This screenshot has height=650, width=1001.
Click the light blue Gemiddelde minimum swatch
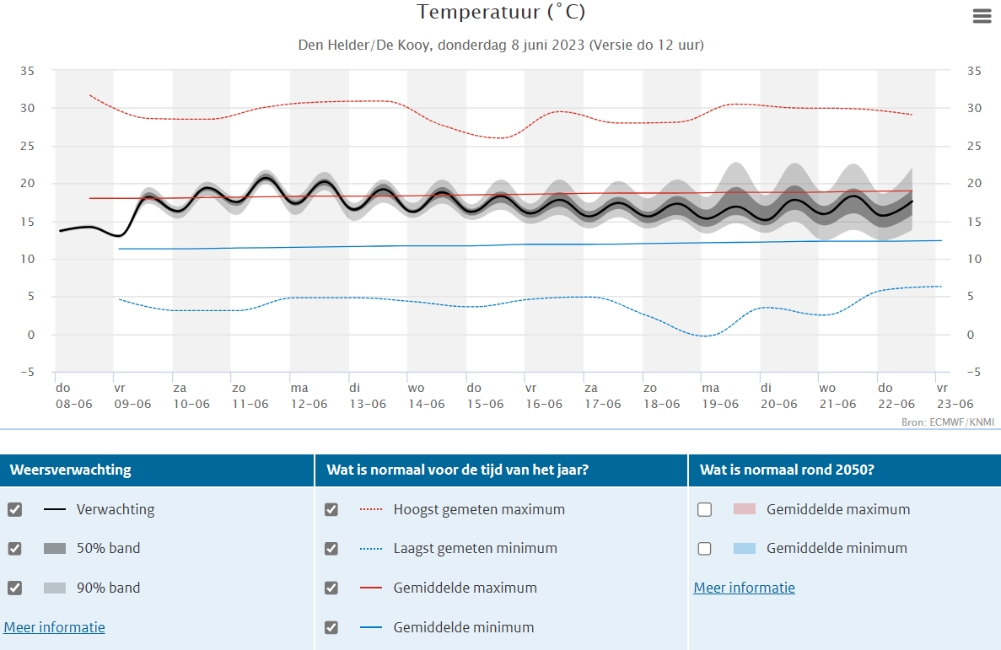pos(745,549)
